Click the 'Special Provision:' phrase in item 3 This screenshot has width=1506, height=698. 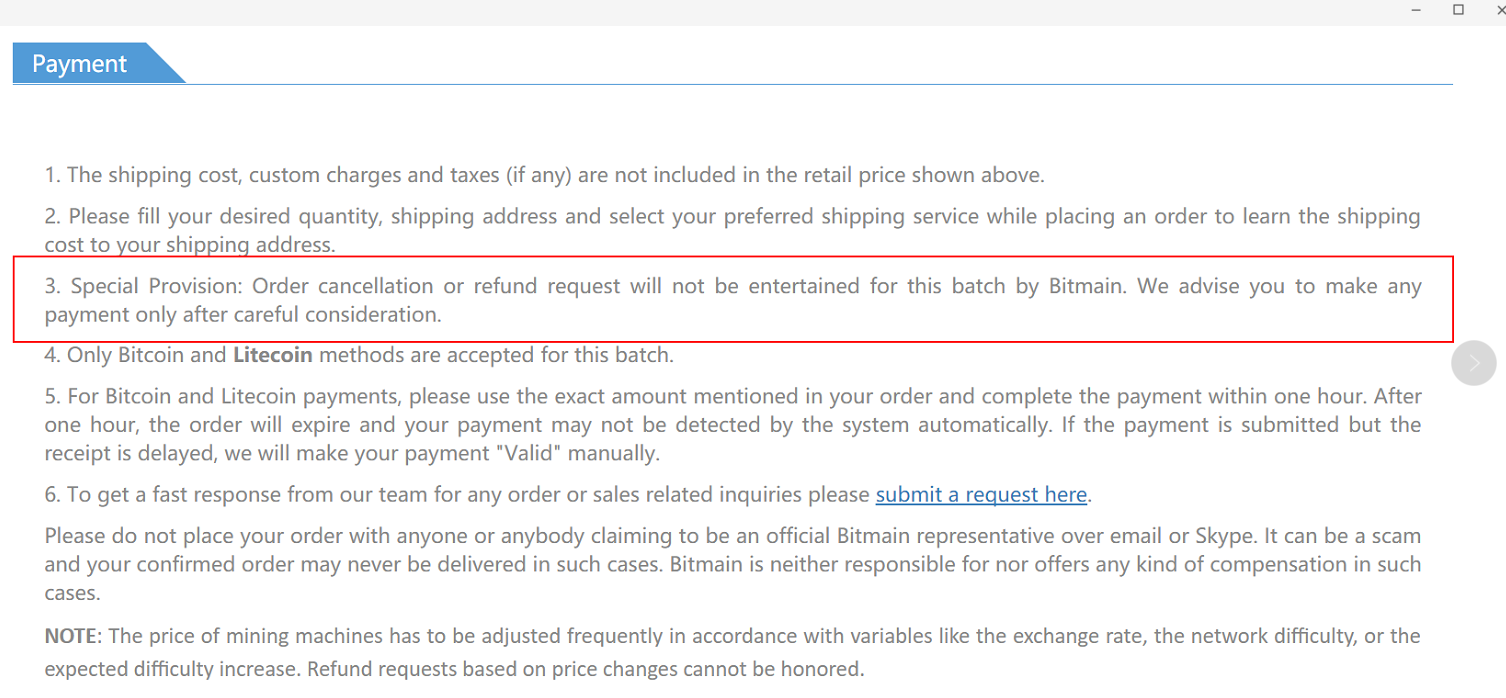pyautogui.click(x=157, y=286)
